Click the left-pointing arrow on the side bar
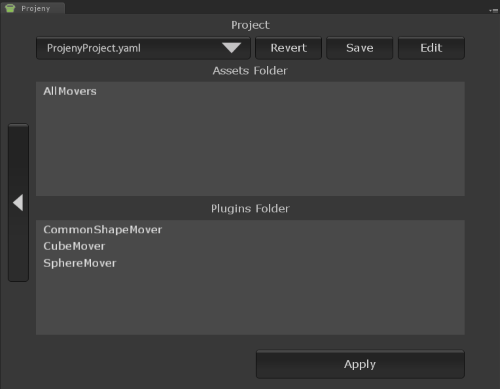Viewport: 500px width, 389px height. point(18,203)
